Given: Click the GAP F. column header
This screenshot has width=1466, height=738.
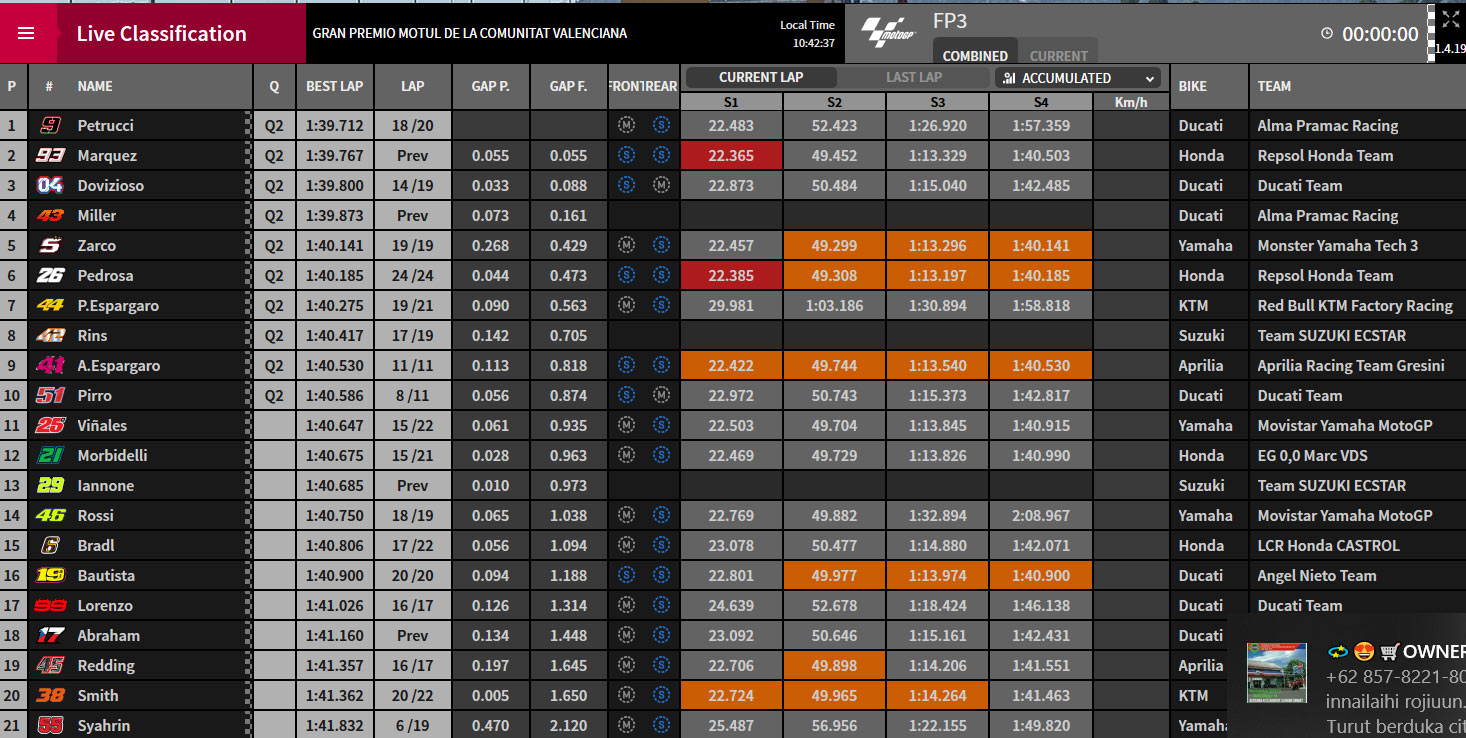Looking at the screenshot, I should [x=569, y=86].
